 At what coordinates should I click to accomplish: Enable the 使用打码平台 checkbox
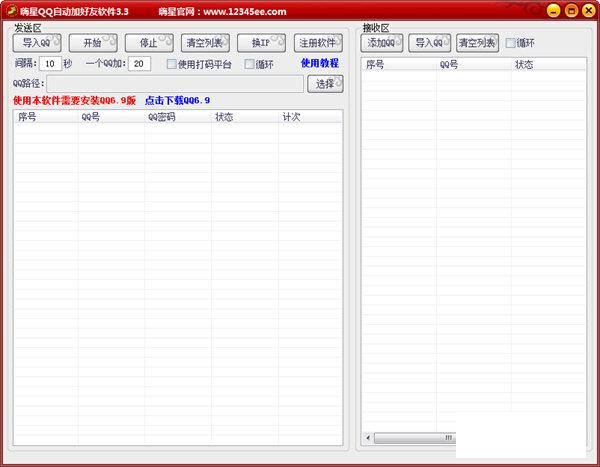pos(172,64)
